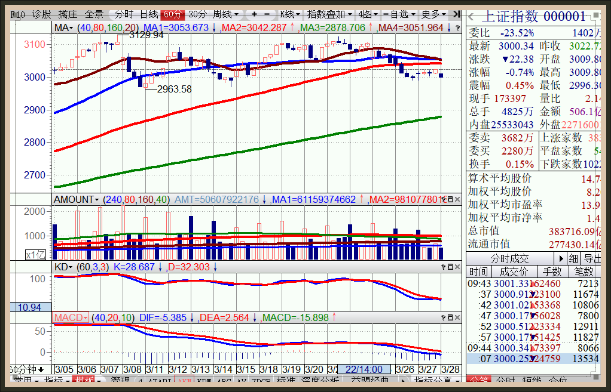Image resolution: width=611 pixels, height=392 pixels.
Task: Open the 周线 period dropdown
Action: pos(225,14)
